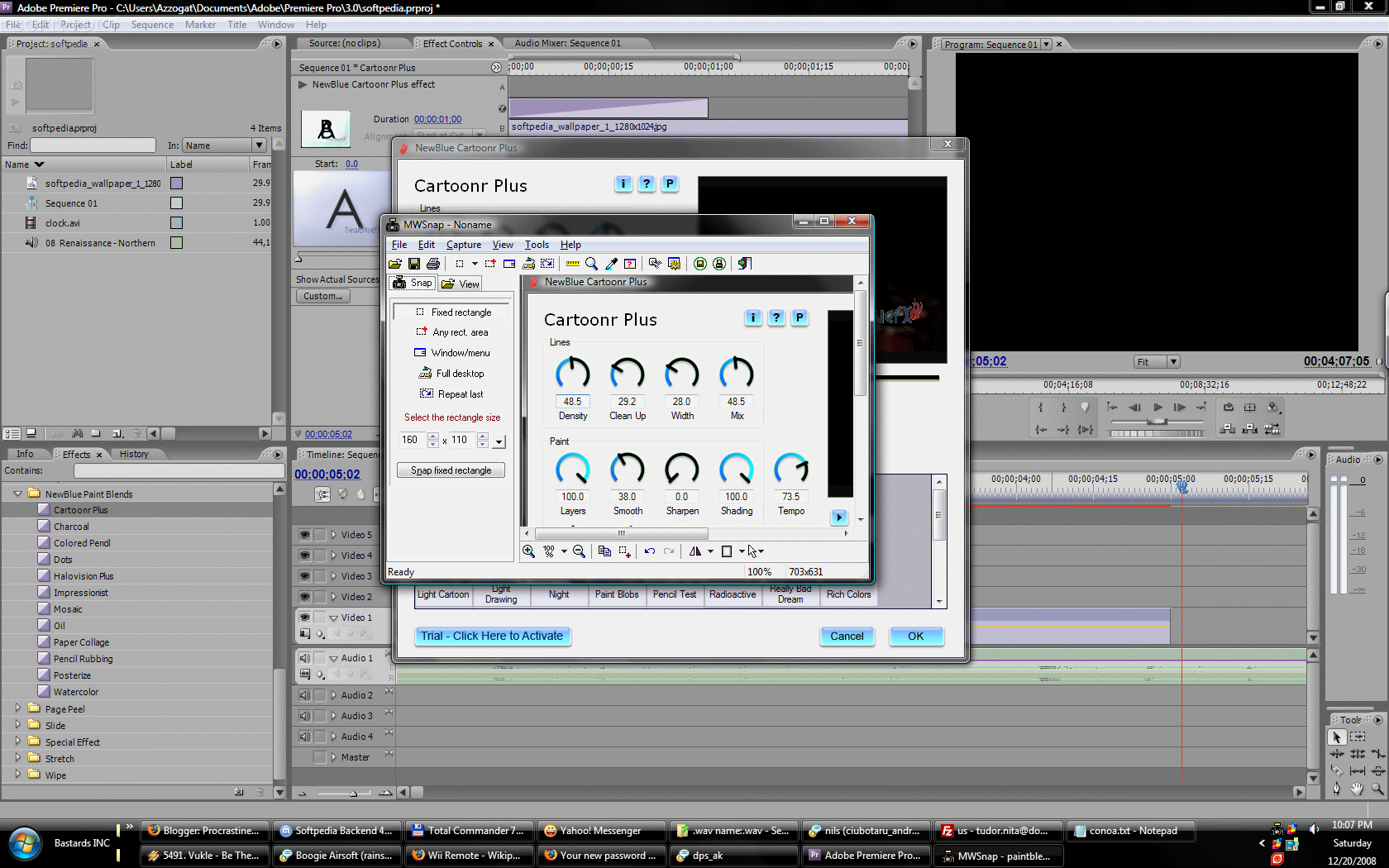Step forward one frame in Program monitor

pos(1180,408)
